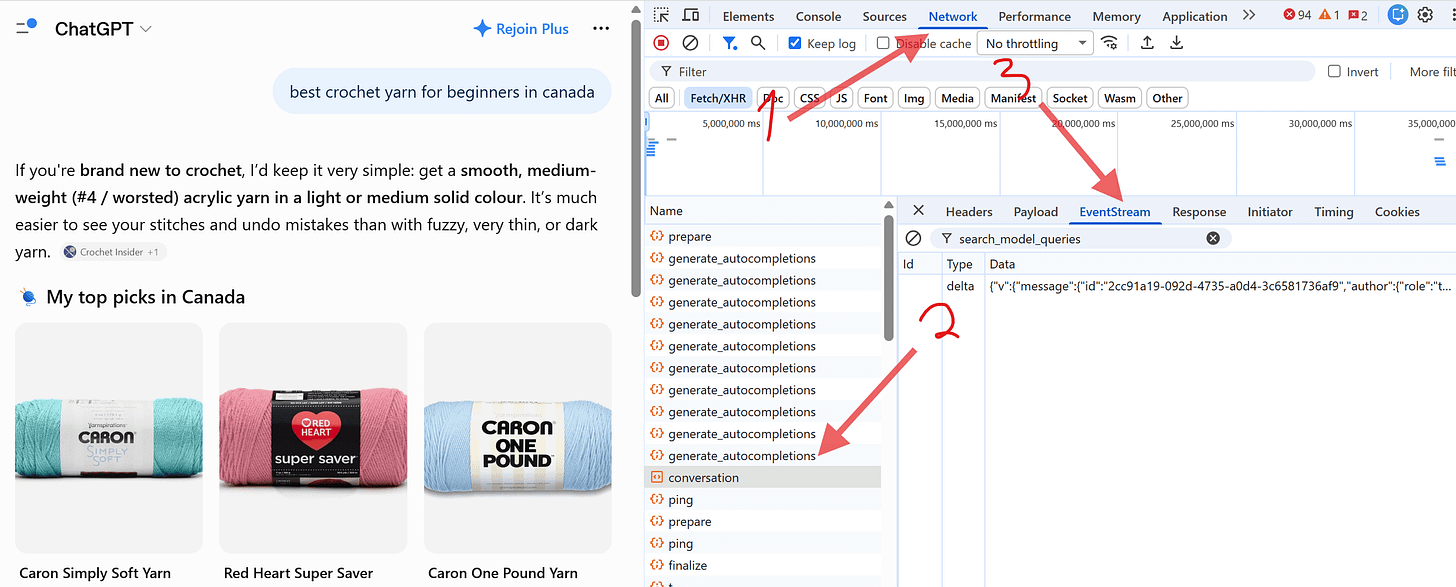Image resolution: width=1456 pixels, height=587 pixels.
Task: Click the import HAR upload icon
Action: tap(1147, 43)
